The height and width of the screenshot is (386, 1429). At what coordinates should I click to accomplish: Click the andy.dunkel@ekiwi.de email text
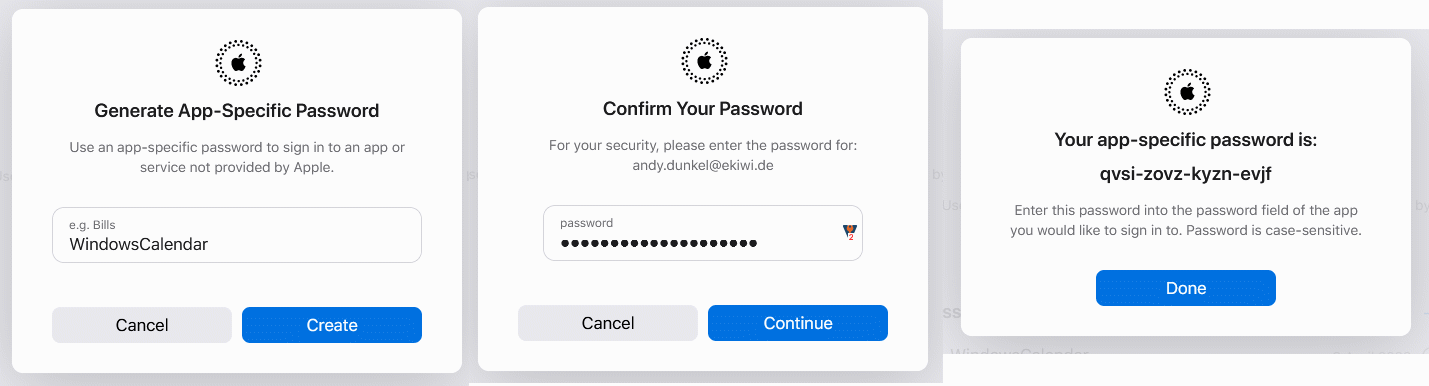tap(703, 165)
